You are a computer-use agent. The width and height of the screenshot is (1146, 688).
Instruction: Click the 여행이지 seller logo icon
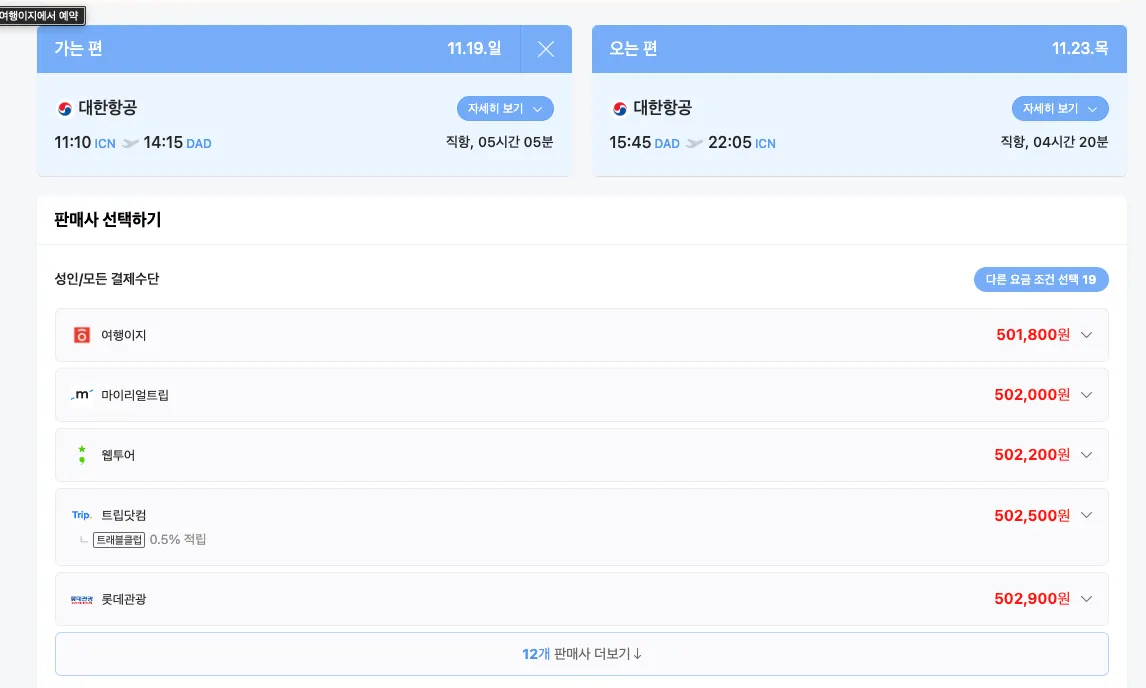tap(82, 335)
